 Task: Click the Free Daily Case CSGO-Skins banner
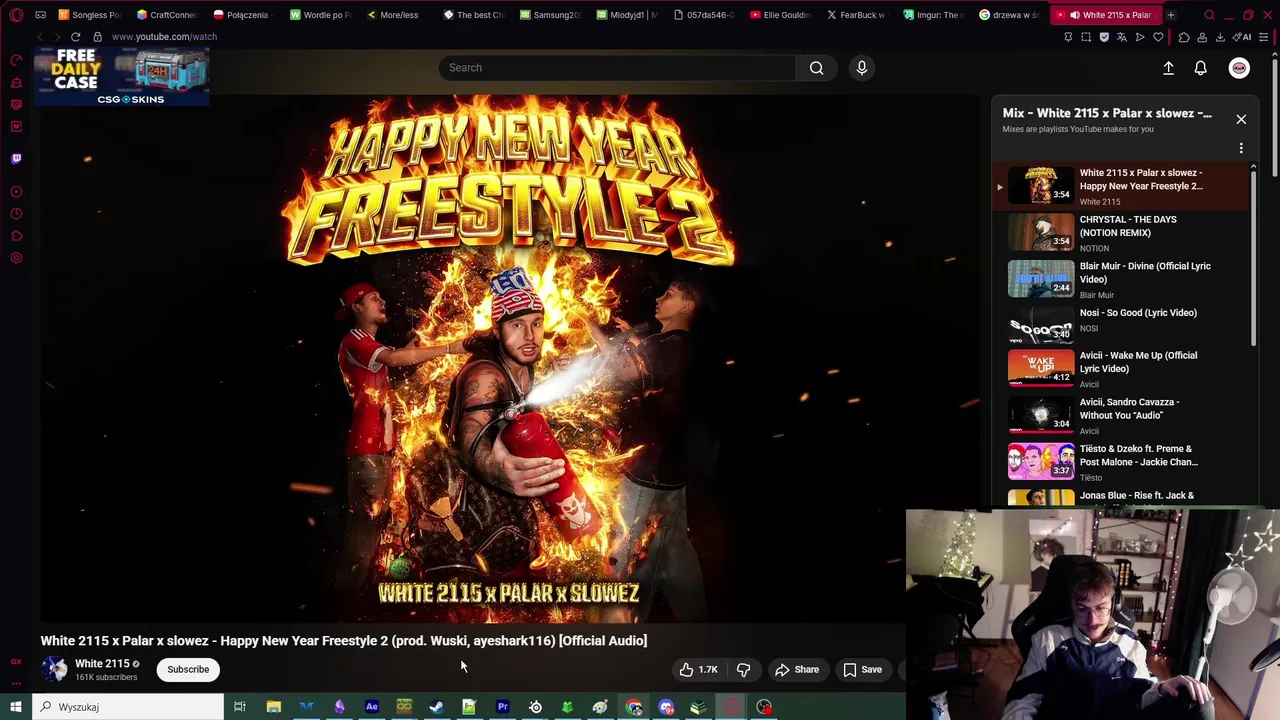tap(122, 76)
